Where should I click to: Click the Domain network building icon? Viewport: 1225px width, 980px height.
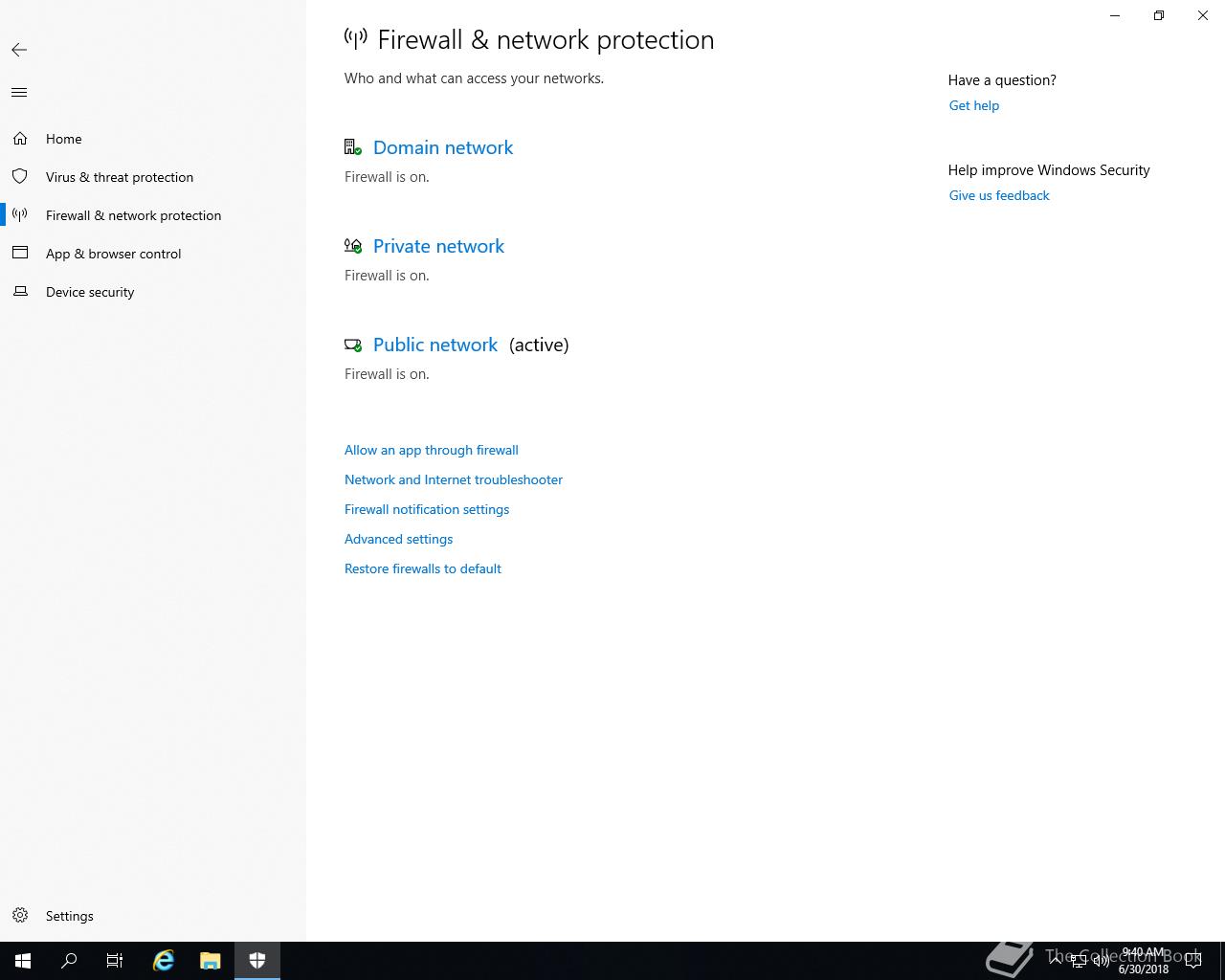pos(353,147)
